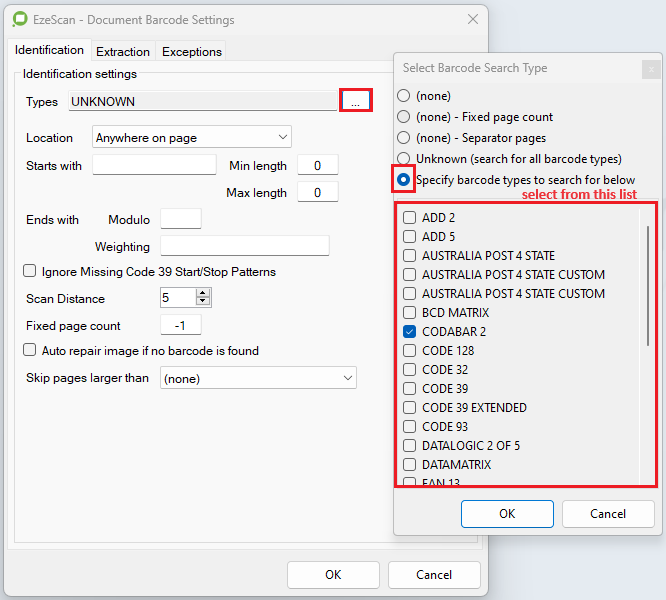Open the Exceptions tab
The image size is (666, 600).
coord(191,51)
